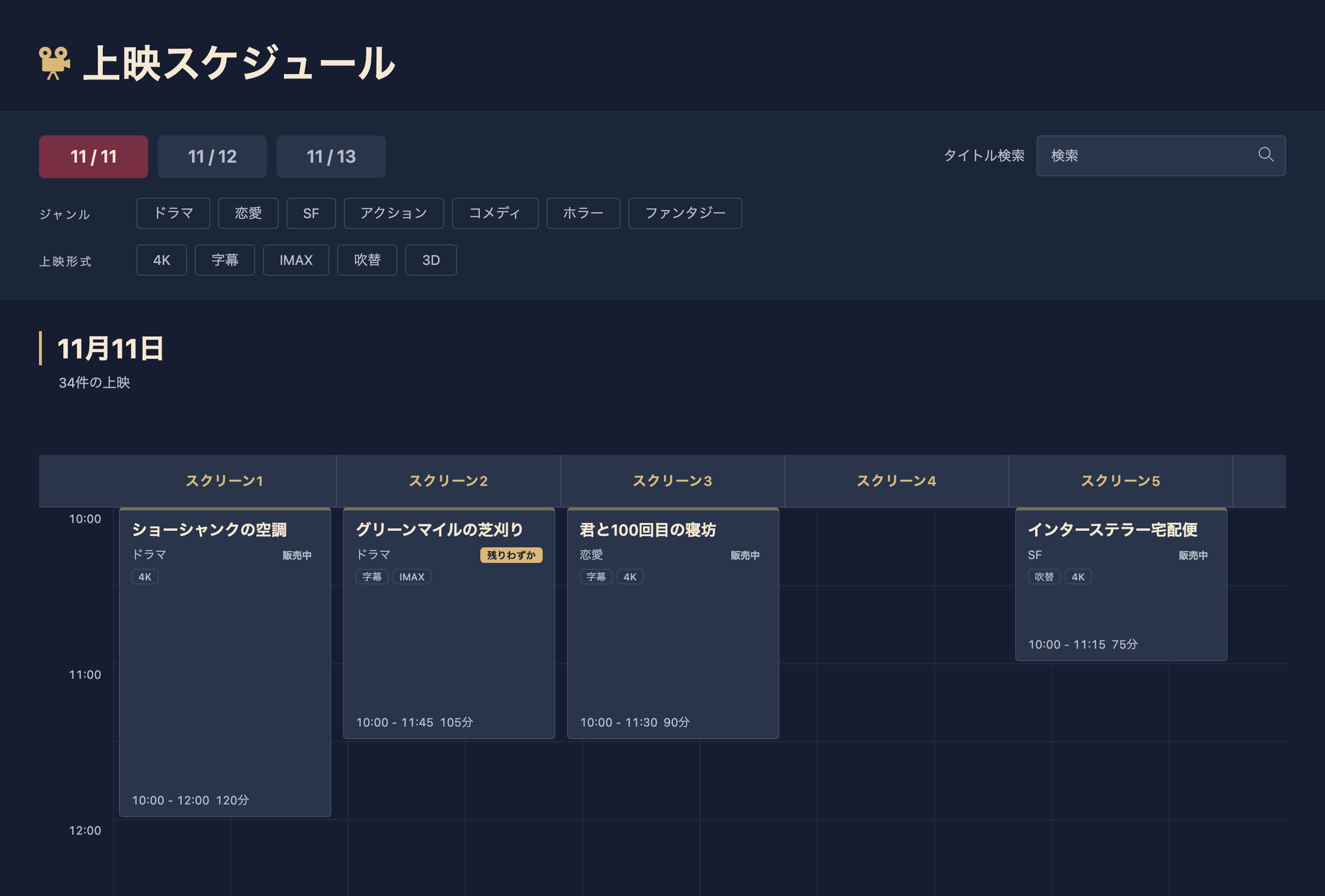
Task: Click the 4K tag on ショーシャンクの空調
Action: (x=145, y=577)
